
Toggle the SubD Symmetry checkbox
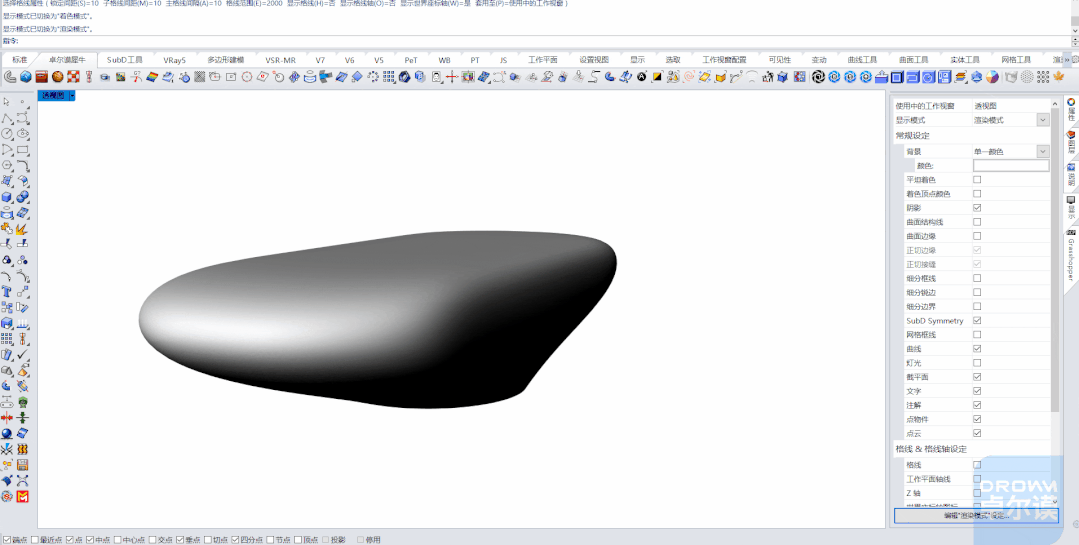point(977,321)
